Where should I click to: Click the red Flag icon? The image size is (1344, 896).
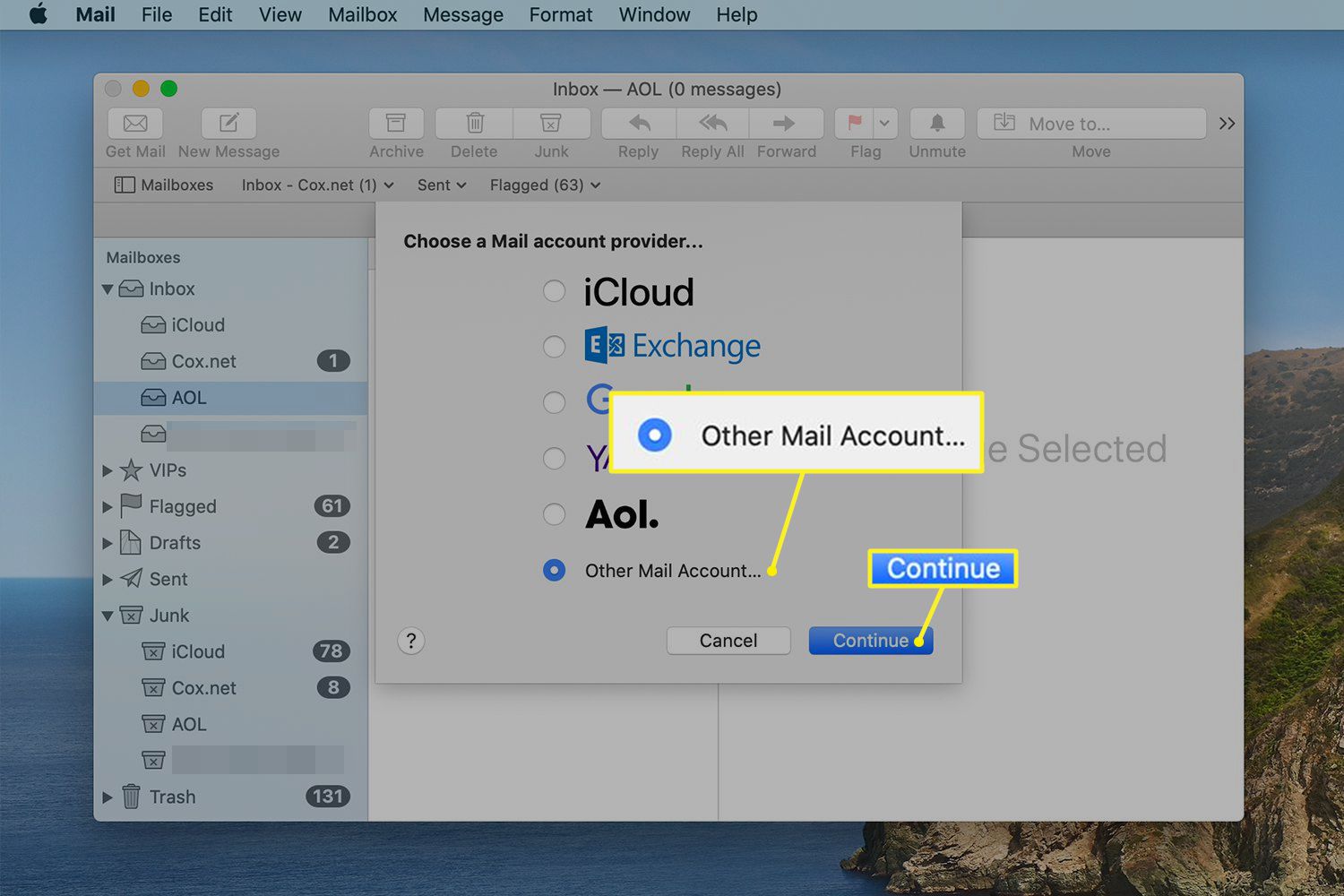coord(855,123)
